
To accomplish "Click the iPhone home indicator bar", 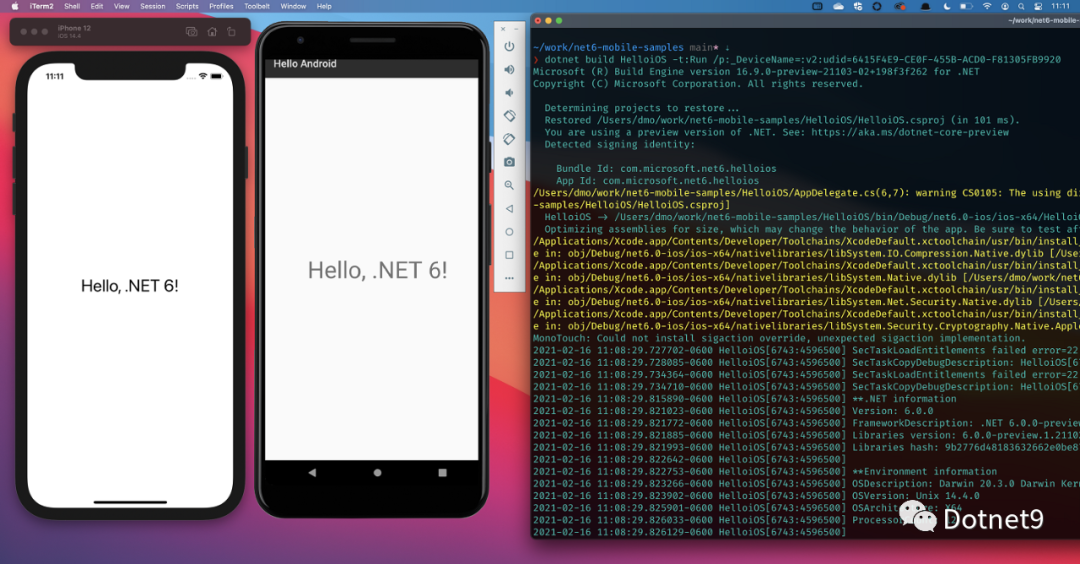I will (130, 502).
